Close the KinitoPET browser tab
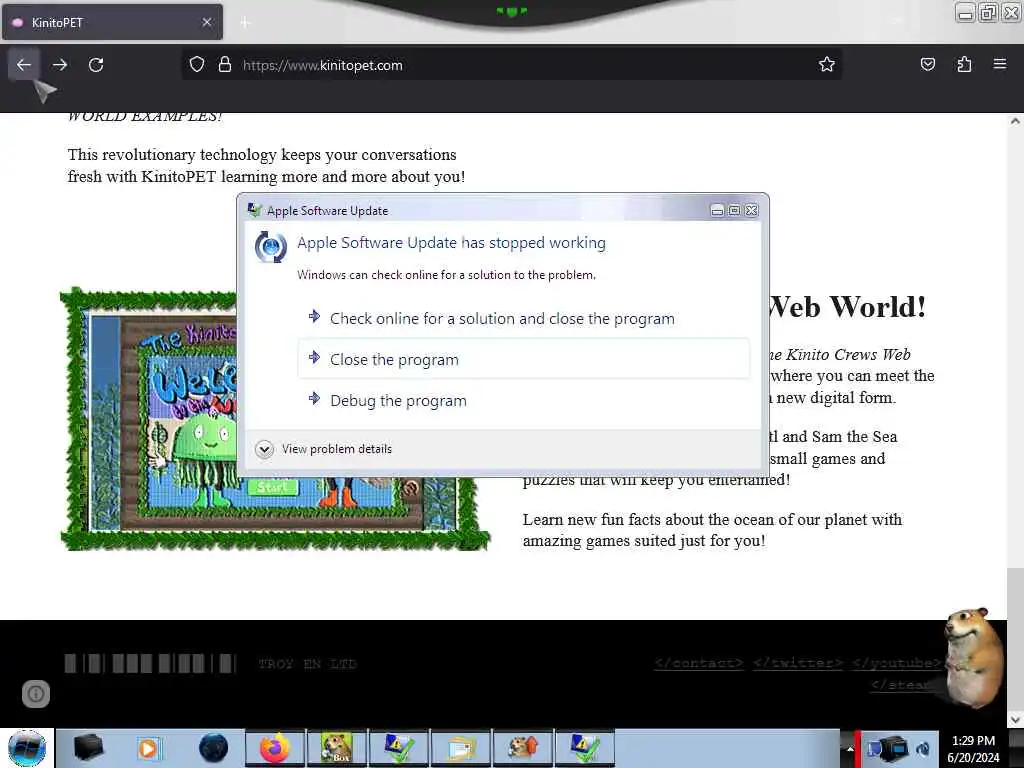 click(206, 22)
